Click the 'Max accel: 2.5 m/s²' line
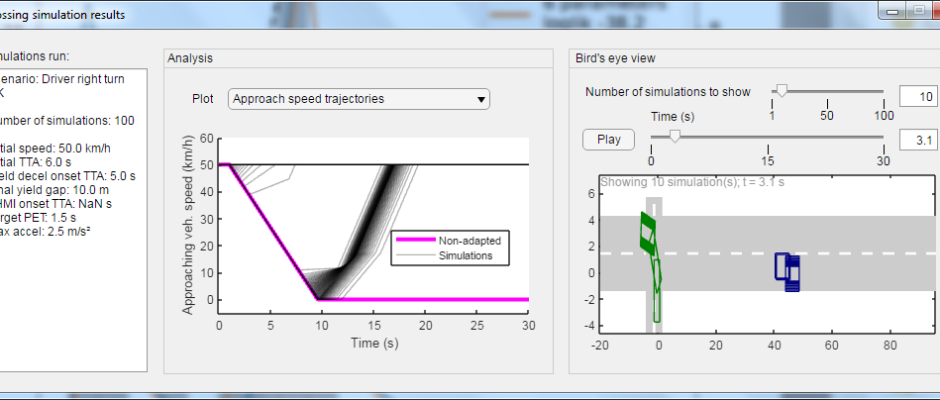This screenshot has width=940, height=400. (x=45, y=231)
